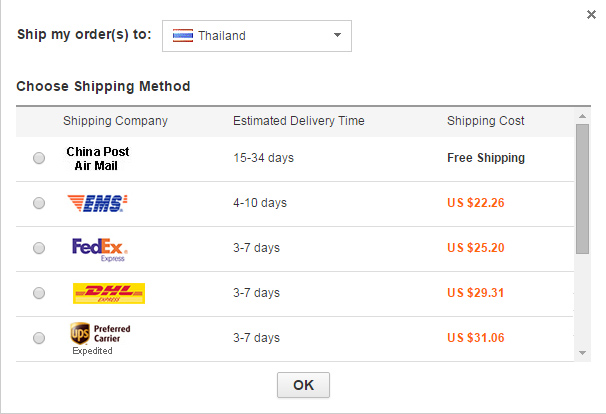Pick the DHL shipping radio button
Viewport: 606px width, 414px height.
(39, 293)
